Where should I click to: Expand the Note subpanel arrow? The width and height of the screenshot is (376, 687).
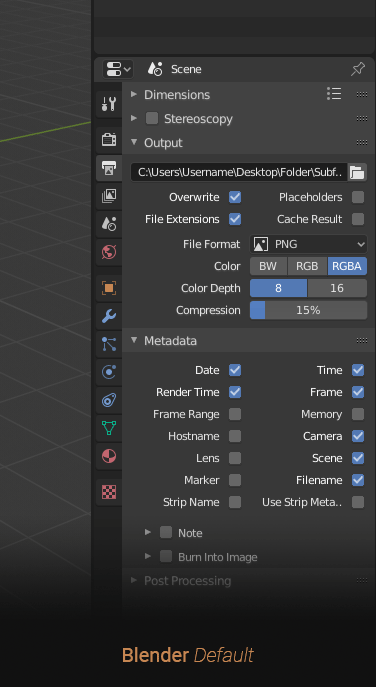tap(148, 532)
